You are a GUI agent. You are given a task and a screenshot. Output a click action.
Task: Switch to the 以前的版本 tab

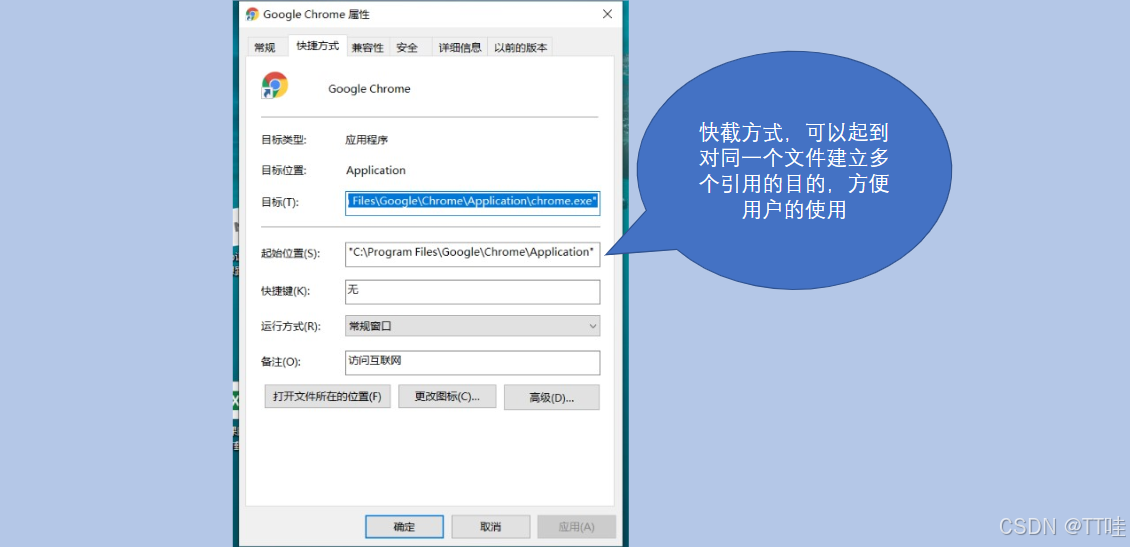click(520, 48)
